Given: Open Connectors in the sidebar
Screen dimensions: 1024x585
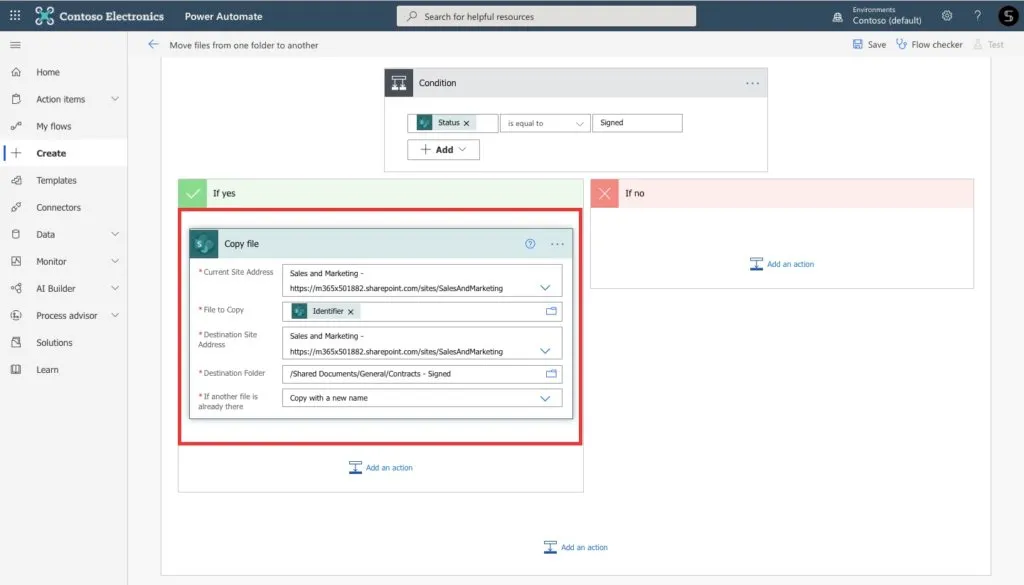Looking at the screenshot, I should click(58, 207).
